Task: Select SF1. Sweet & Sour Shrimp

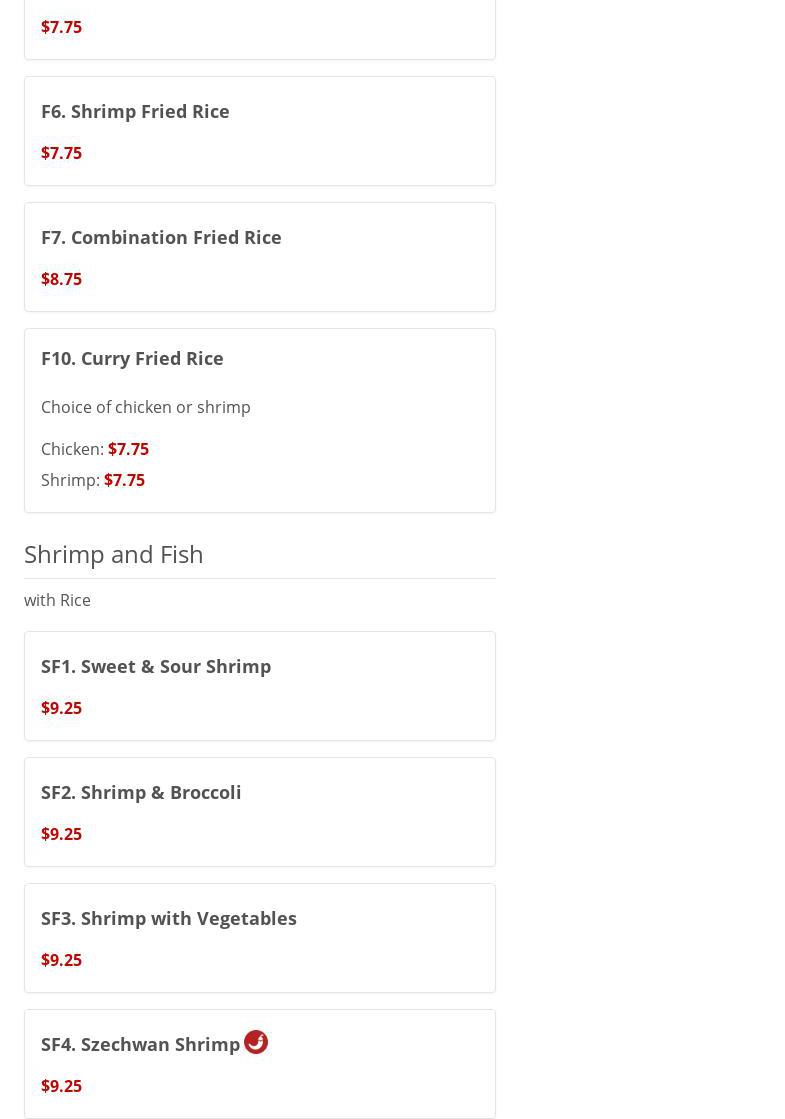Action: (156, 666)
